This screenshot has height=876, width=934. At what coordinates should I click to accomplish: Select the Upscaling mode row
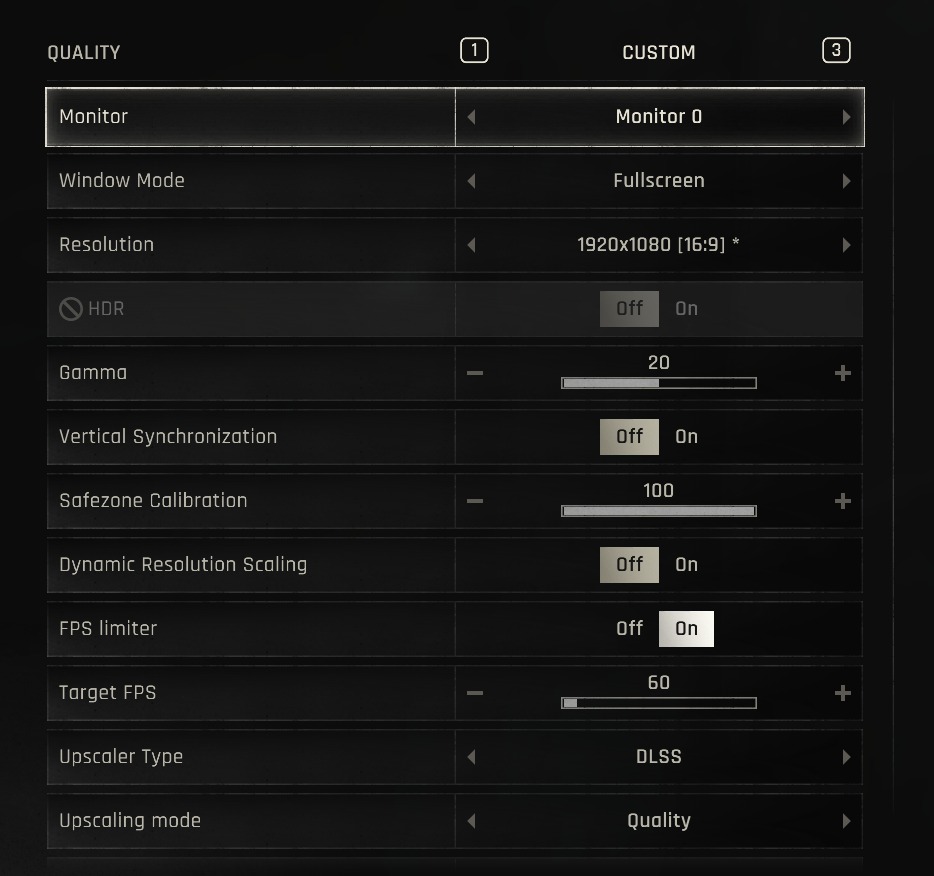(250, 821)
